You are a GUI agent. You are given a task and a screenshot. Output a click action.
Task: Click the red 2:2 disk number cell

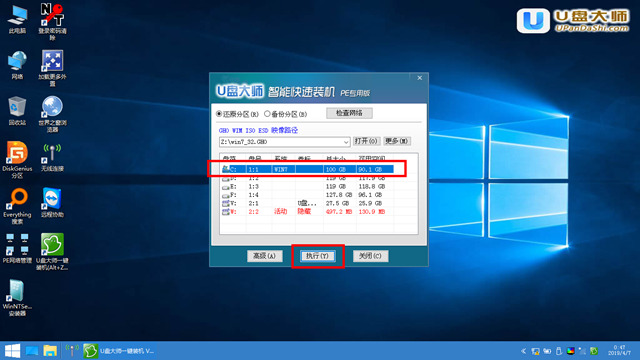click(x=253, y=212)
